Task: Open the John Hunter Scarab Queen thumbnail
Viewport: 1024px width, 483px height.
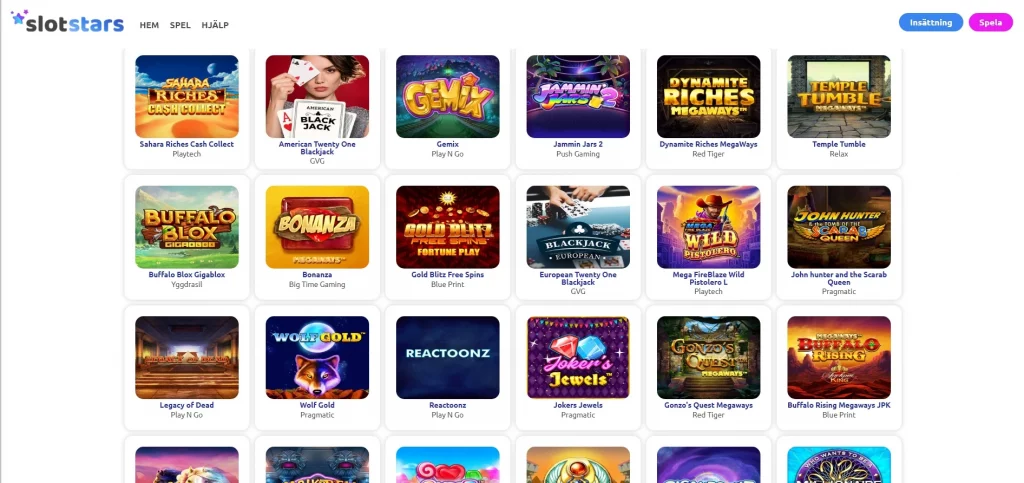Action: coord(839,227)
